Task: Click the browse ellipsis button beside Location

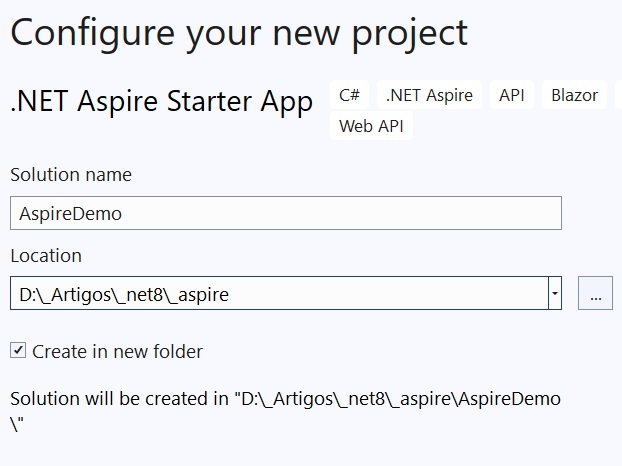Action: click(595, 293)
